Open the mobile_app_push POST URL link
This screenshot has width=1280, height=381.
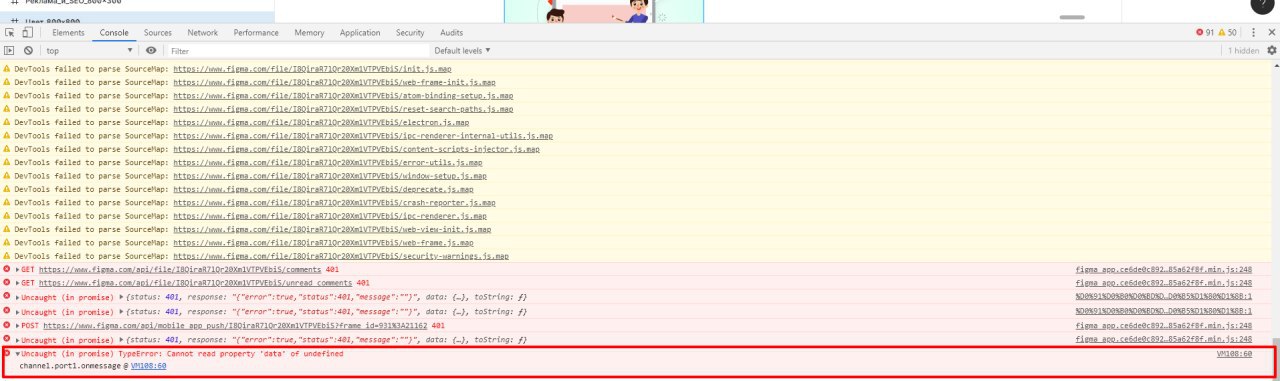click(x=236, y=326)
